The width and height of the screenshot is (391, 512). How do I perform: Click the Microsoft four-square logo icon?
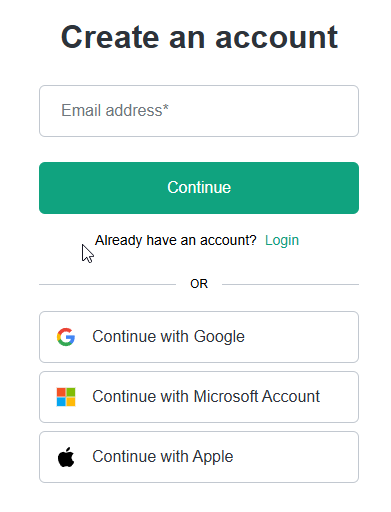click(x=66, y=397)
